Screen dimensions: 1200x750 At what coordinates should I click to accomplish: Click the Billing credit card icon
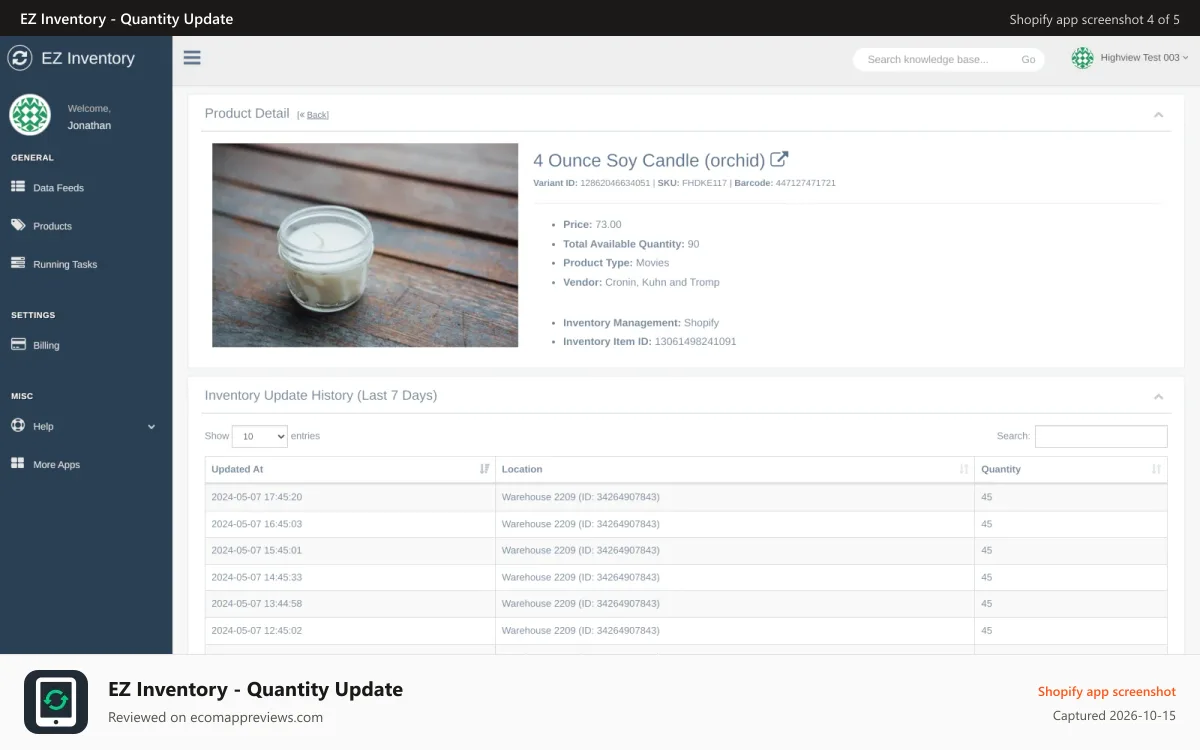click(18, 344)
